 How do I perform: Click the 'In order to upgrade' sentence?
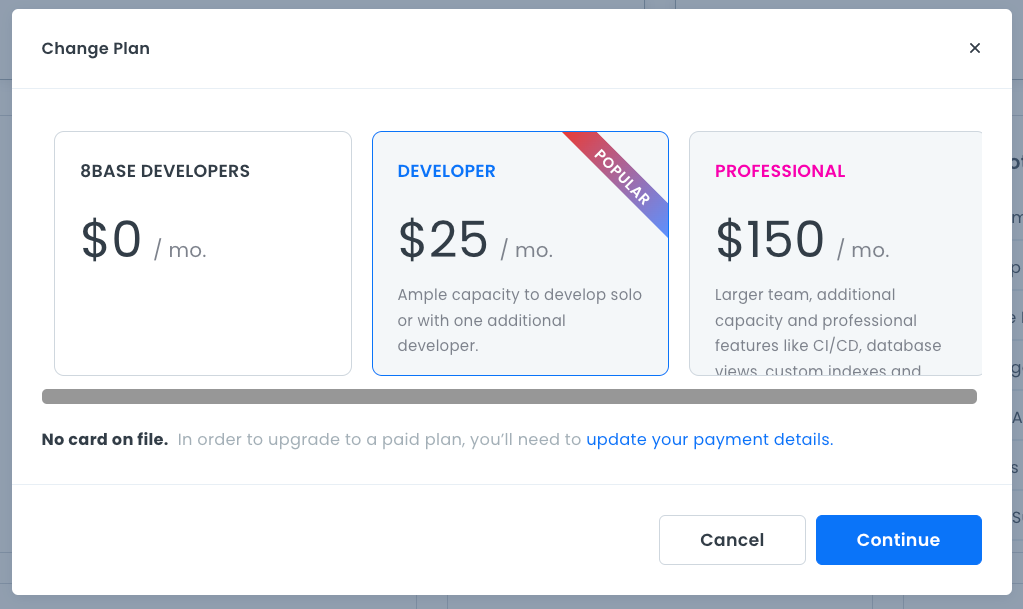point(379,440)
